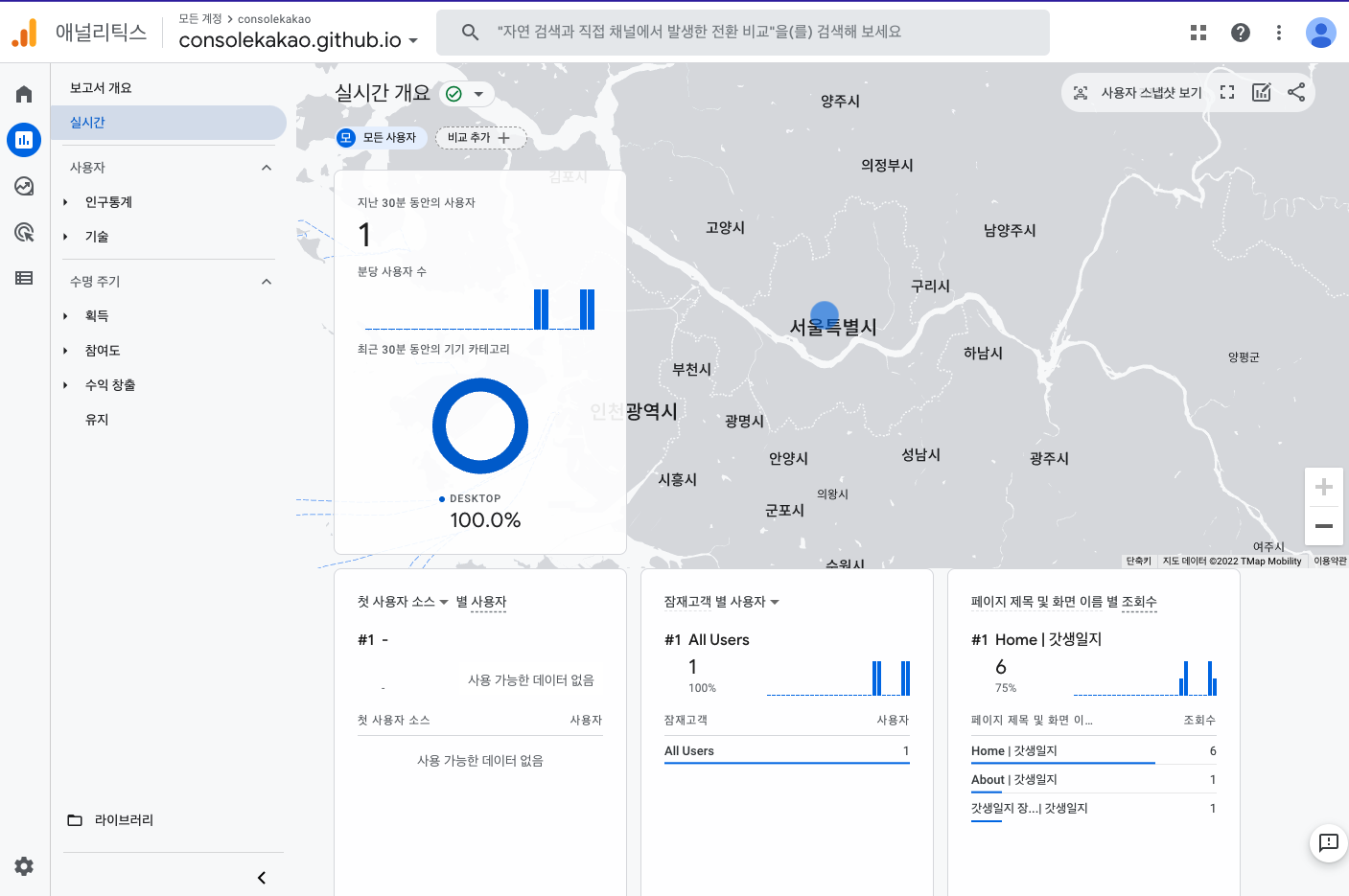1349x896 pixels.
Task: Click the About | 갓생일지 table row
Action: tap(1094, 780)
